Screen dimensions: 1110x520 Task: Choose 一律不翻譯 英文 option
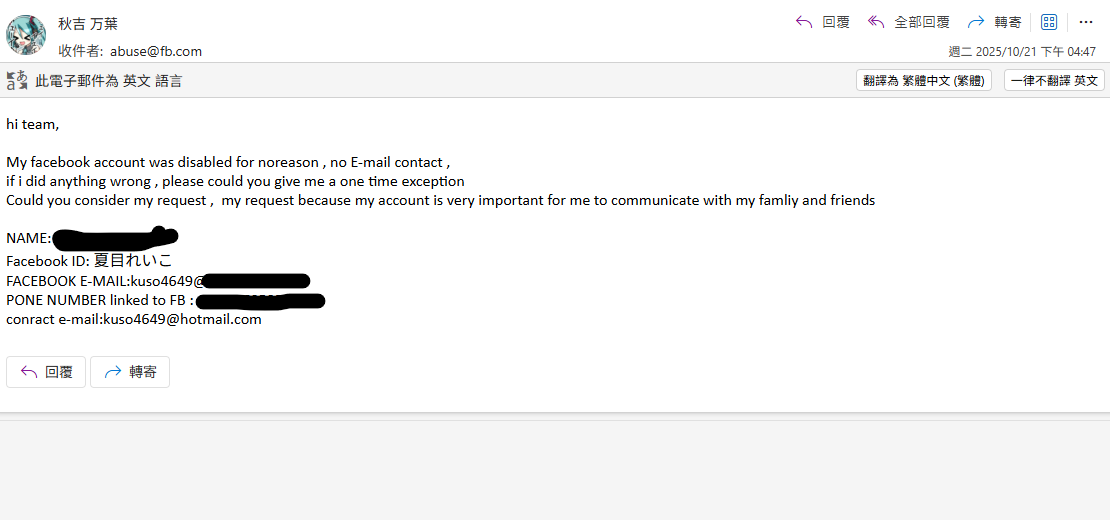1054,81
